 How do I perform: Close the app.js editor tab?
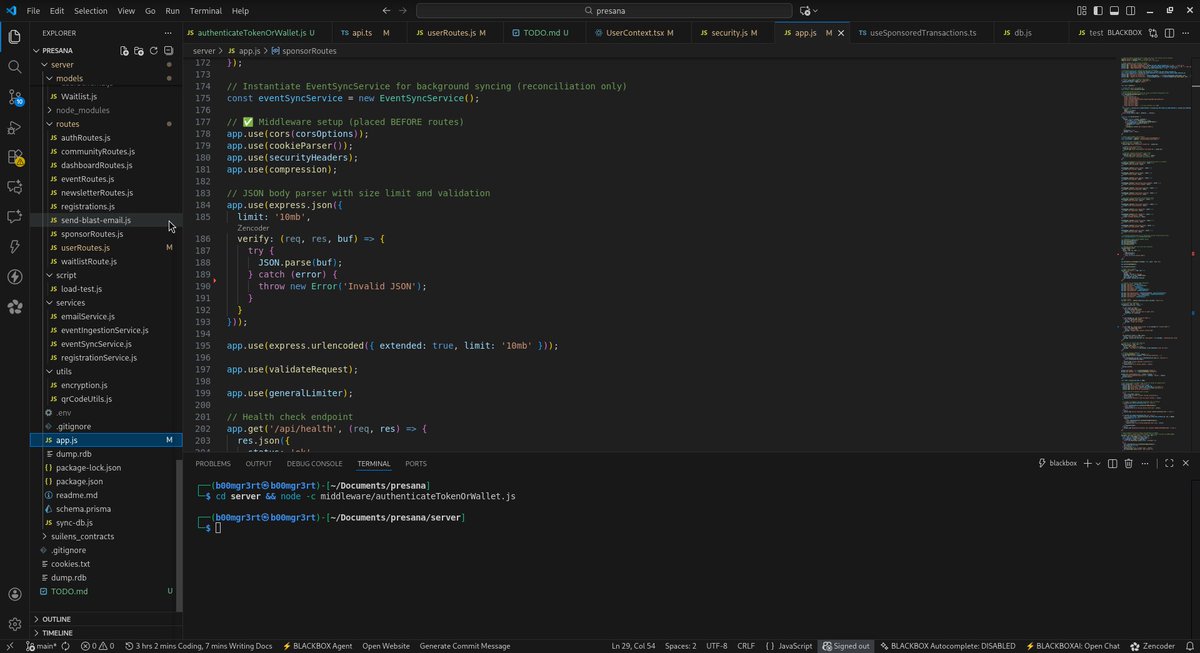(842, 33)
